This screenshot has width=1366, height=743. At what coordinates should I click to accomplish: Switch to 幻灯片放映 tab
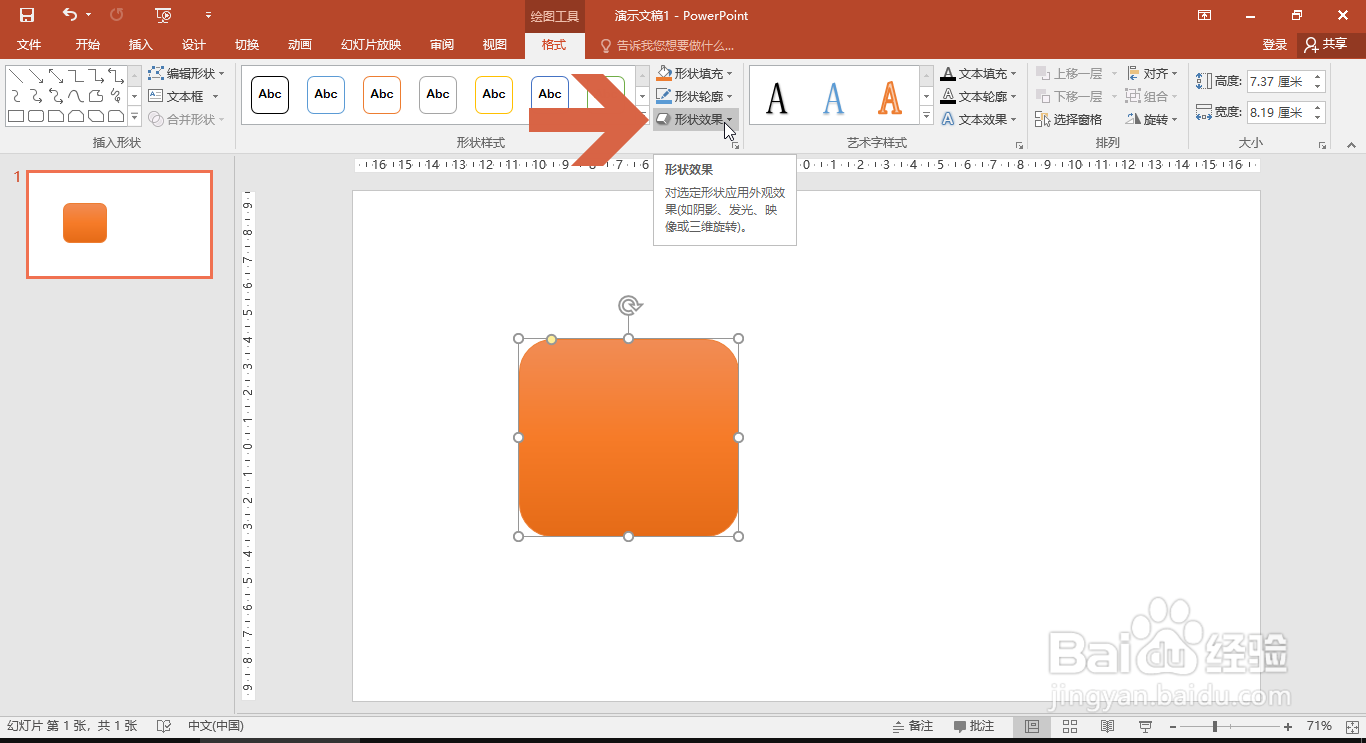pos(371,45)
